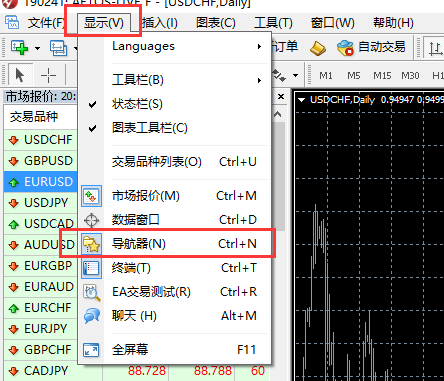
Task: Close the market watch panel
Action: pos(281,97)
